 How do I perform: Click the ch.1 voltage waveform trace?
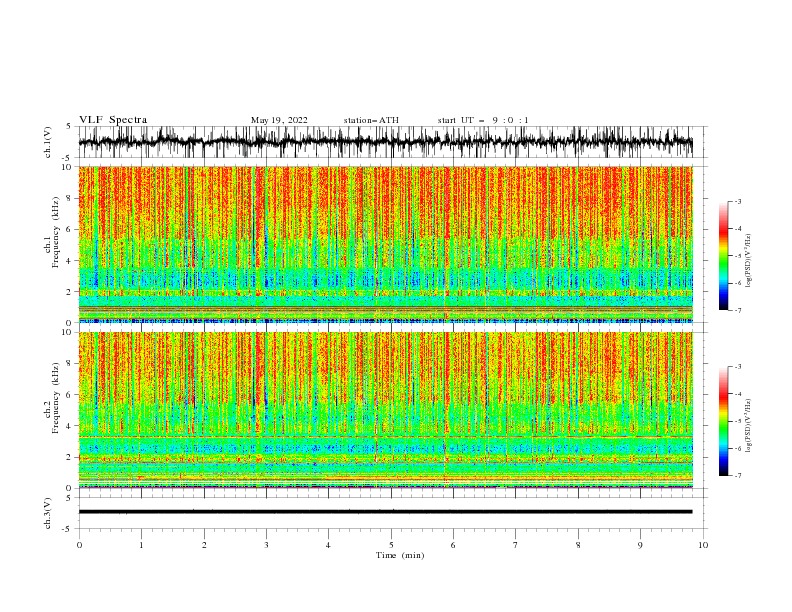point(385,142)
